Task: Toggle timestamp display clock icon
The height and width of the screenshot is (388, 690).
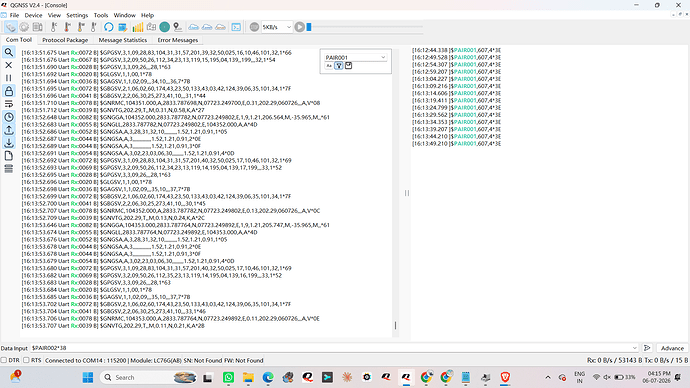Action: coord(8,117)
